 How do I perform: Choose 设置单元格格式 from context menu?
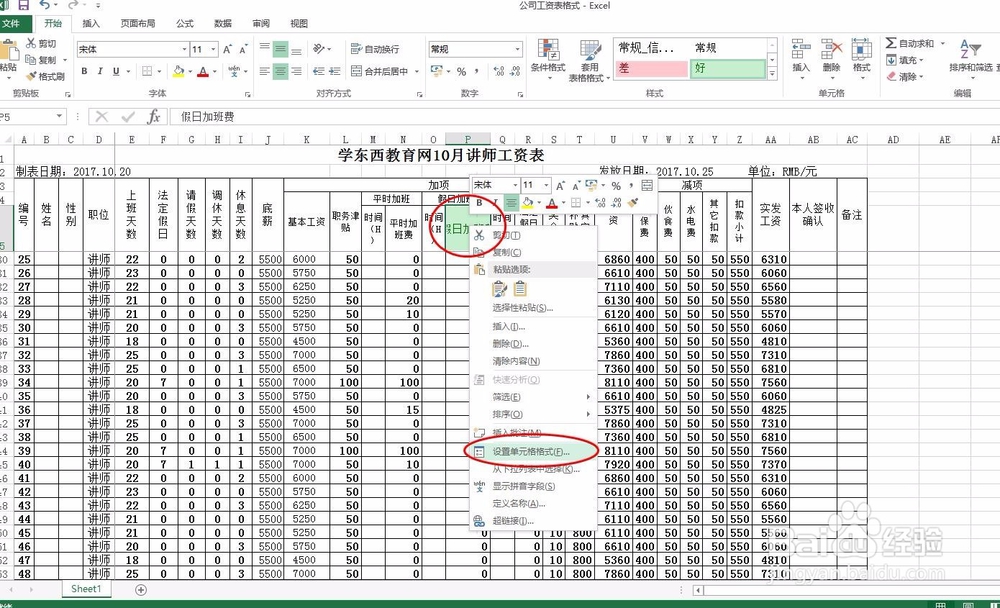click(x=530, y=450)
